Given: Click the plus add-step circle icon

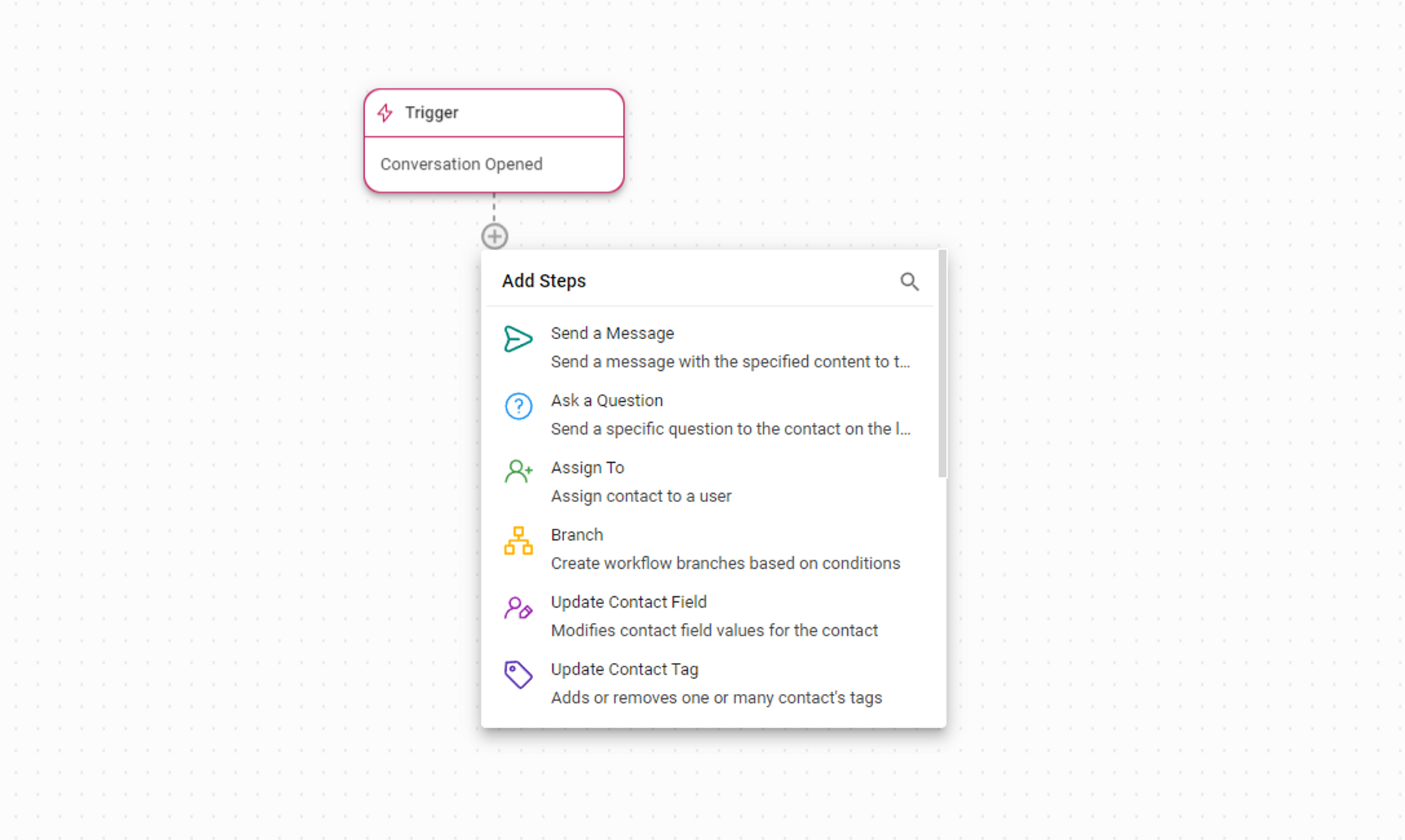Looking at the screenshot, I should pos(495,237).
